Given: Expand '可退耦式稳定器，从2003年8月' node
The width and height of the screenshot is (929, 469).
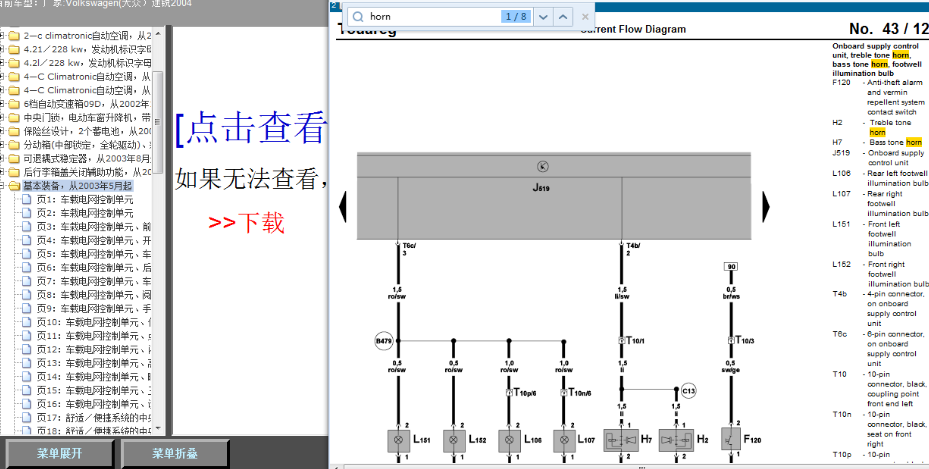Looking at the screenshot, I should click(x=2, y=158).
